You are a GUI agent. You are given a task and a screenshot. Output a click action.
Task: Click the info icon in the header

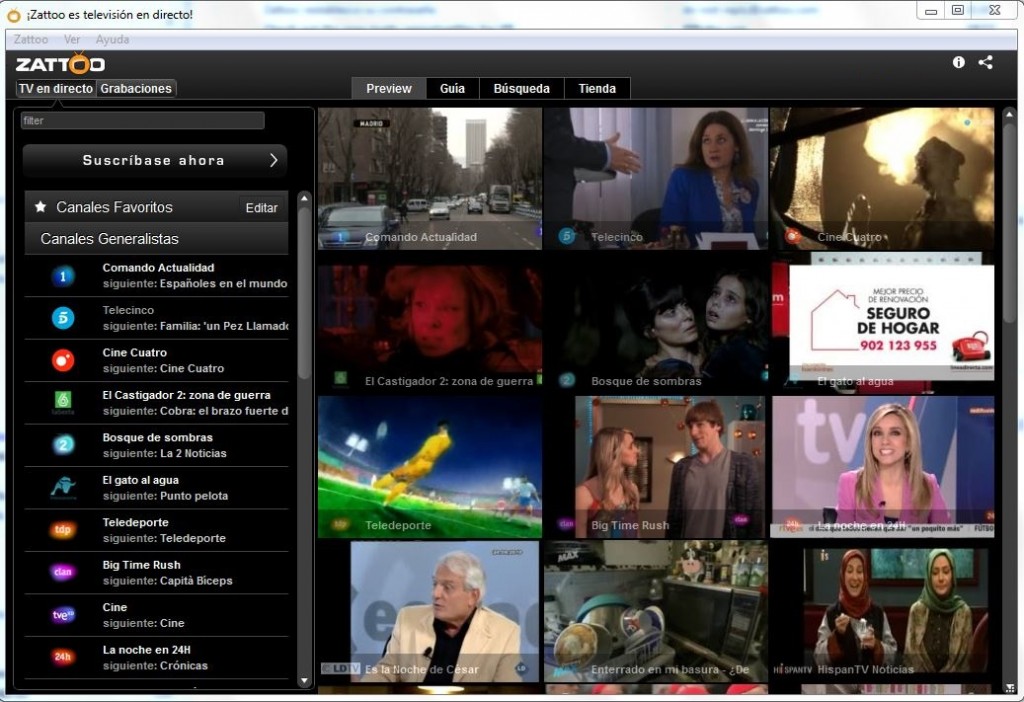click(x=958, y=62)
